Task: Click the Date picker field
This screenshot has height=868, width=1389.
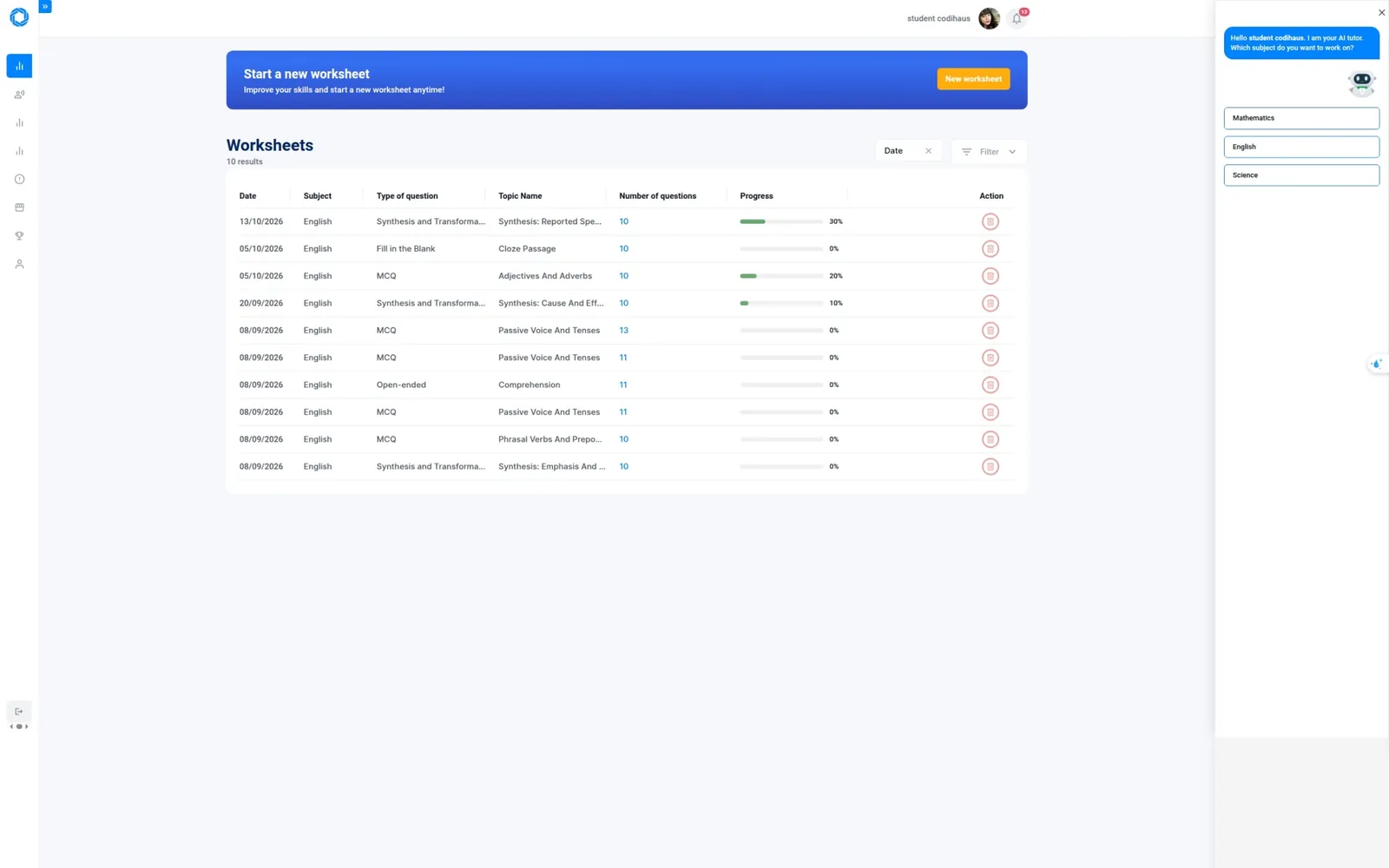Action: [908, 151]
